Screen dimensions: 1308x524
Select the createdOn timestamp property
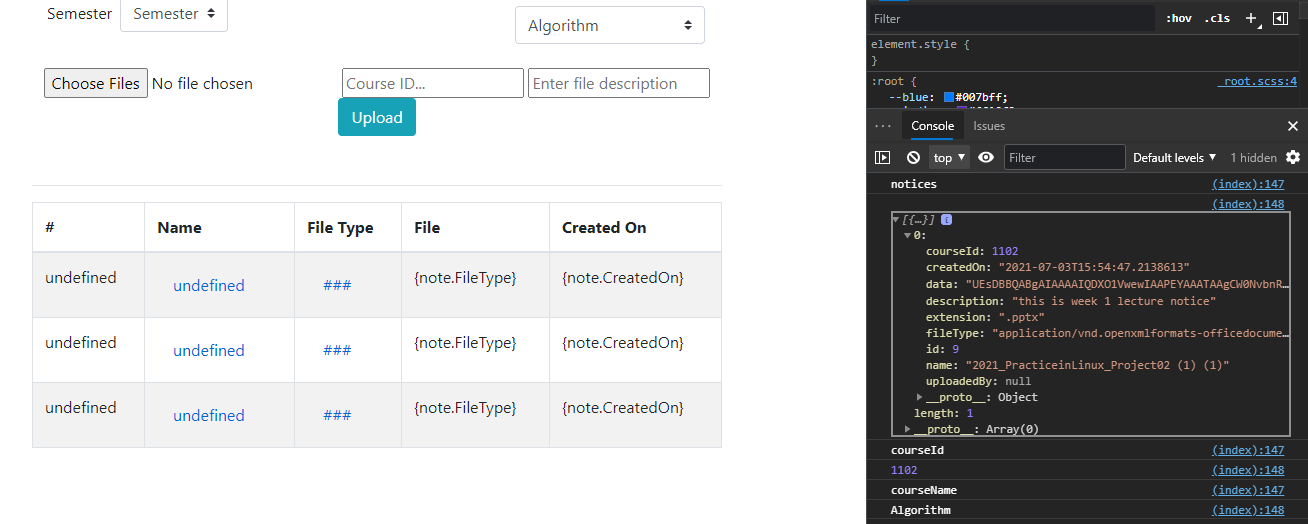pyautogui.click(x=1060, y=267)
